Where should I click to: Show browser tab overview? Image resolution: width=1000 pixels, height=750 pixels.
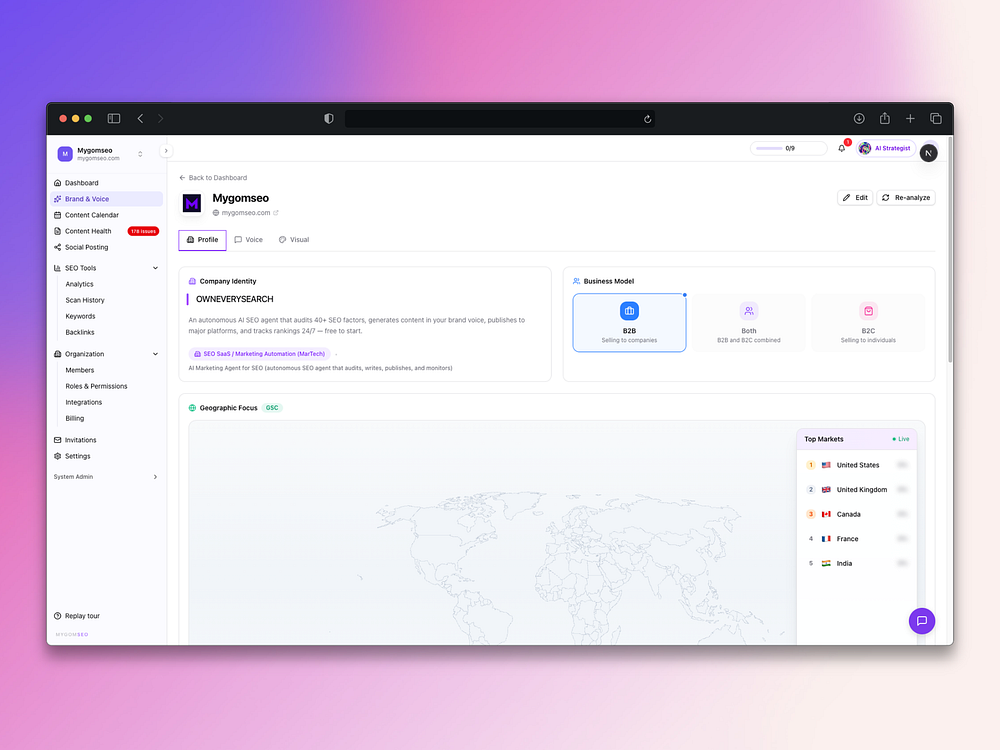click(936, 119)
